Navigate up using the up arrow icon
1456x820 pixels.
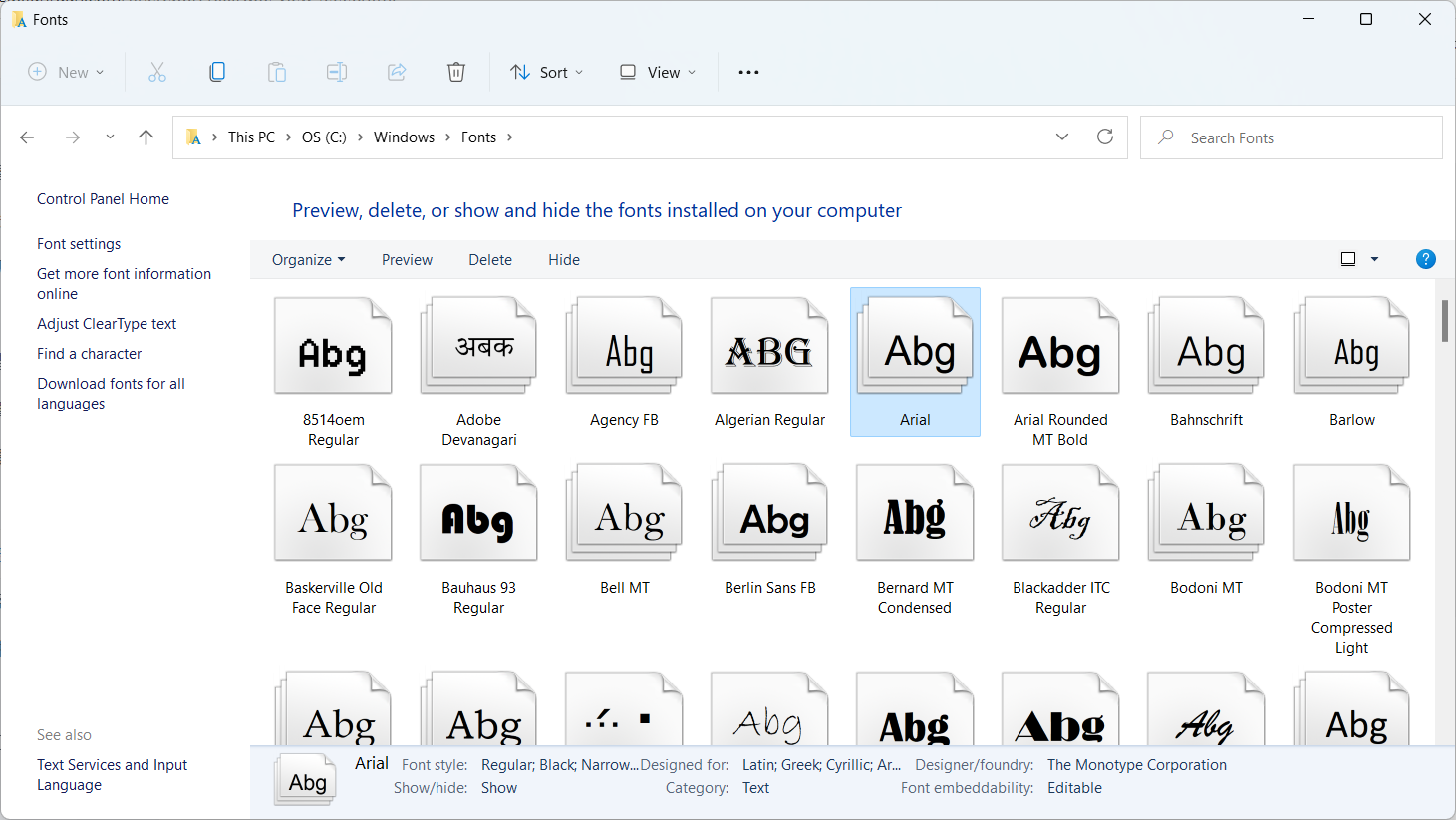pos(146,137)
